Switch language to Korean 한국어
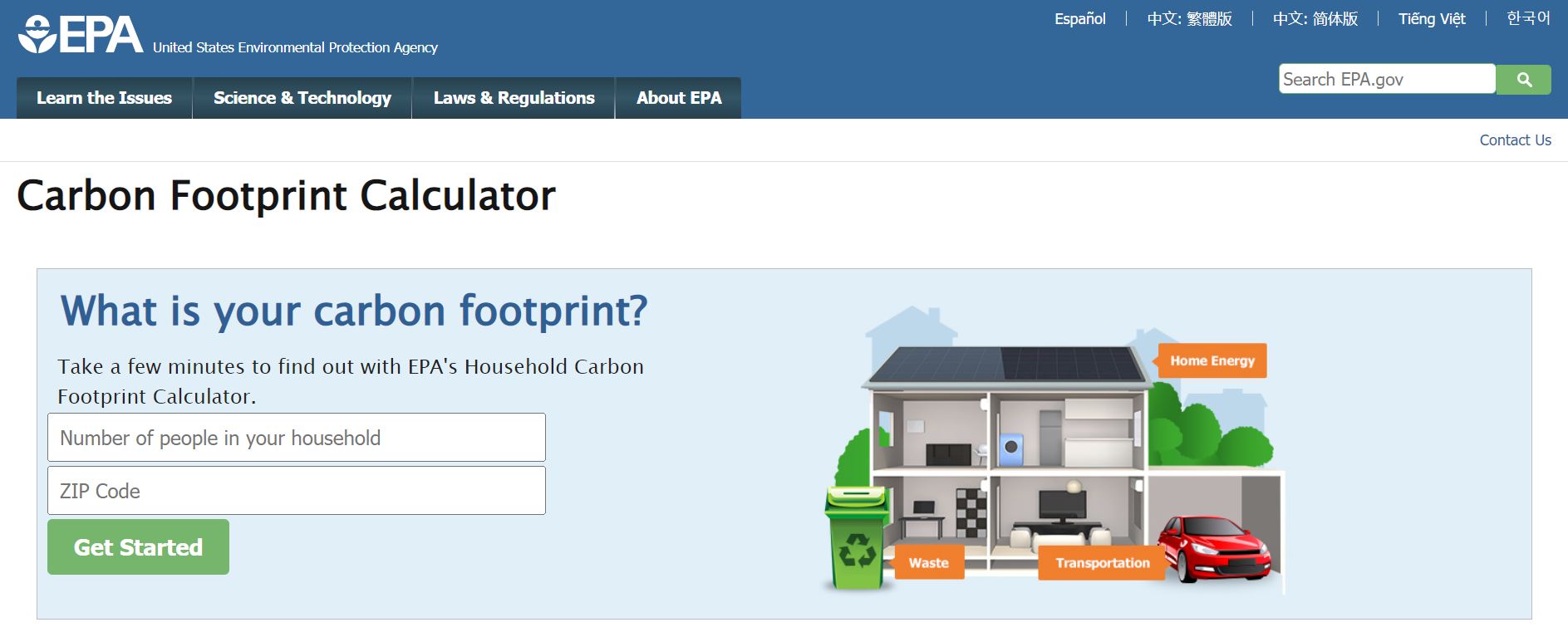1568x637 pixels. (x=1528, y=18)
